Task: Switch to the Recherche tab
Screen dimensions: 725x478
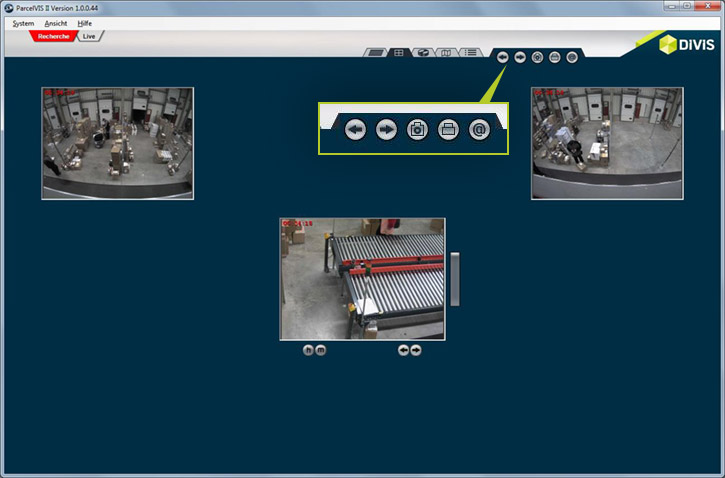Action: (x=53, y=36)
